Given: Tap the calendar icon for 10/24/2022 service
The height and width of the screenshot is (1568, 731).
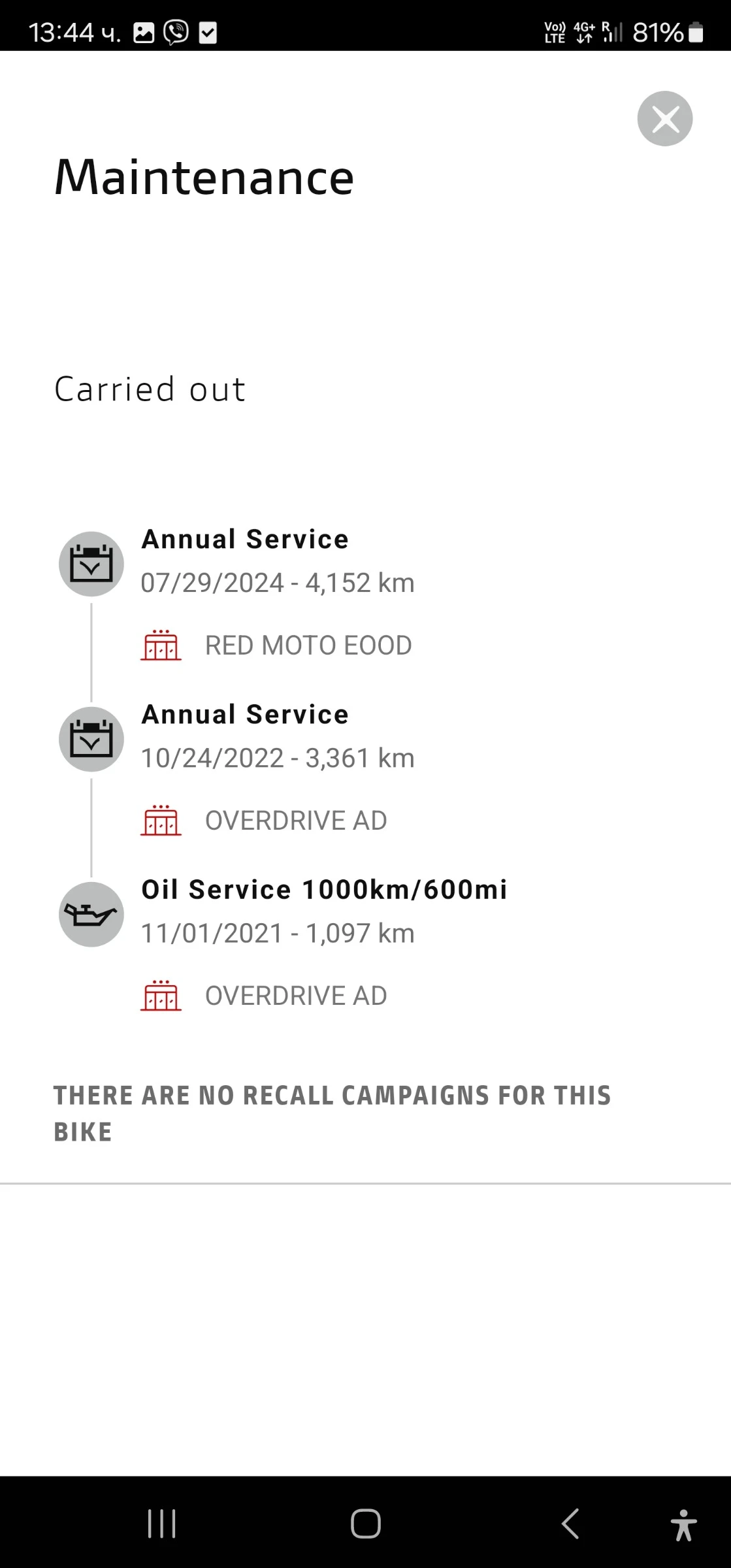Looking at the screenshot, I should 91,739.
